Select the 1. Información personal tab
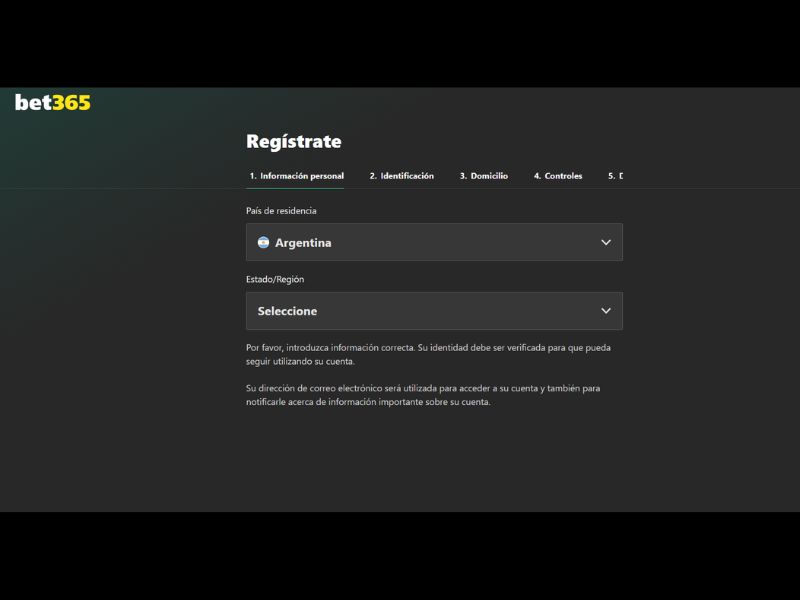 (x=296, y=176)
